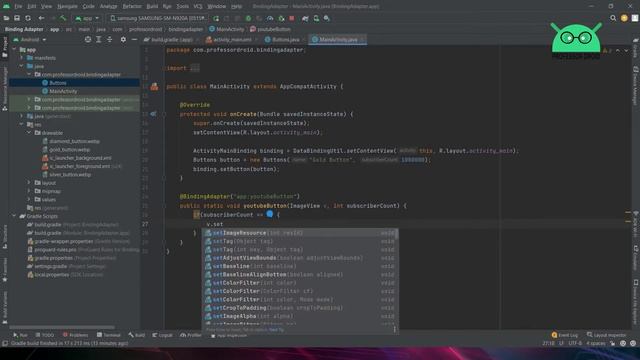
Task: Open the Build menu
Action: (x=152, y=7)
